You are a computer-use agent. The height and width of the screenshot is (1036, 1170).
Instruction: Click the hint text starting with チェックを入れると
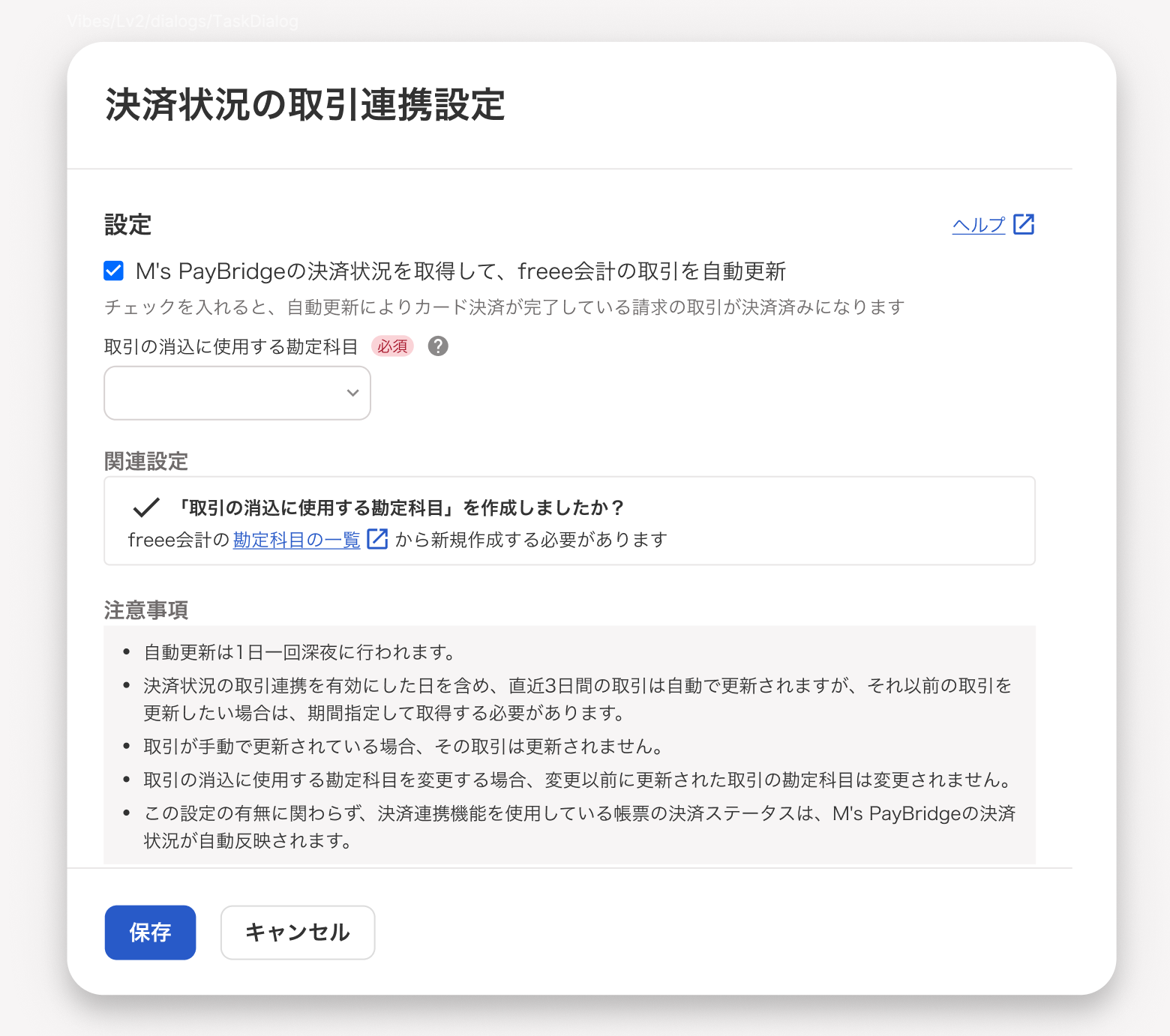(504, 307)
